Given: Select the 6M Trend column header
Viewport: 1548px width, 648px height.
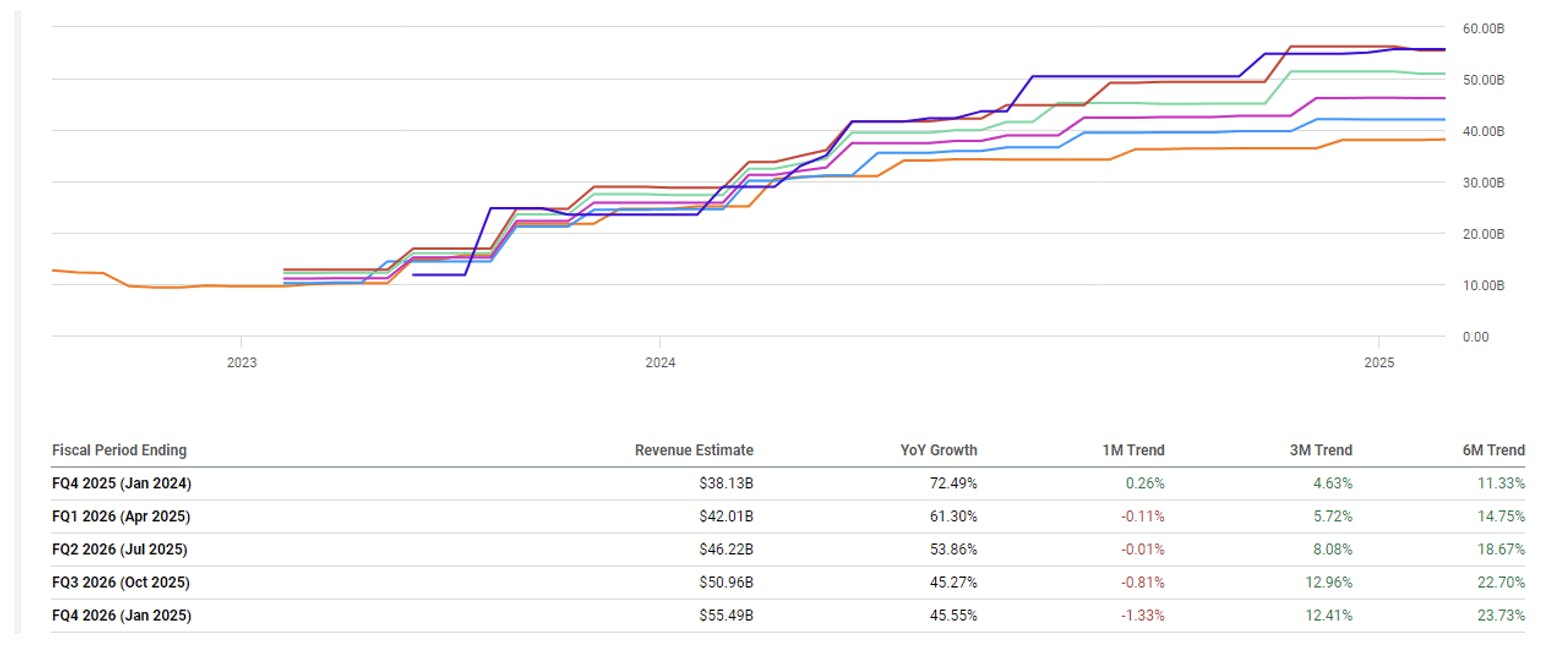Looking at the screenshot, I should pos(1493,450).
